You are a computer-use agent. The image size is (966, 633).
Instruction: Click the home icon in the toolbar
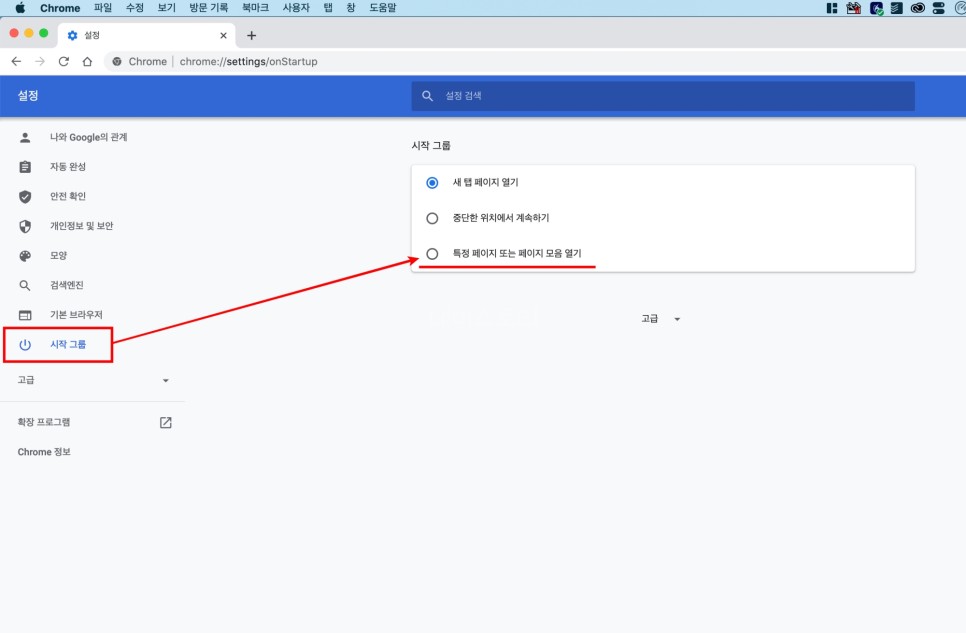click(87, 61)
